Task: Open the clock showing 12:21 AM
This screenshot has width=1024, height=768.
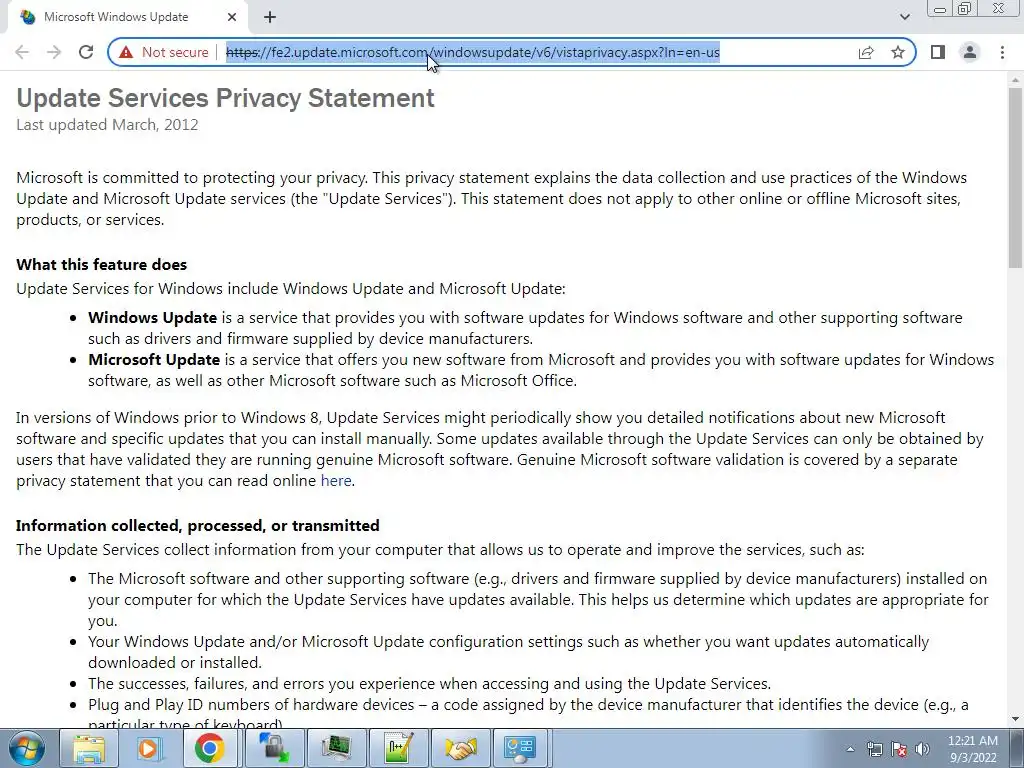Action: click(x=972, y=749)
